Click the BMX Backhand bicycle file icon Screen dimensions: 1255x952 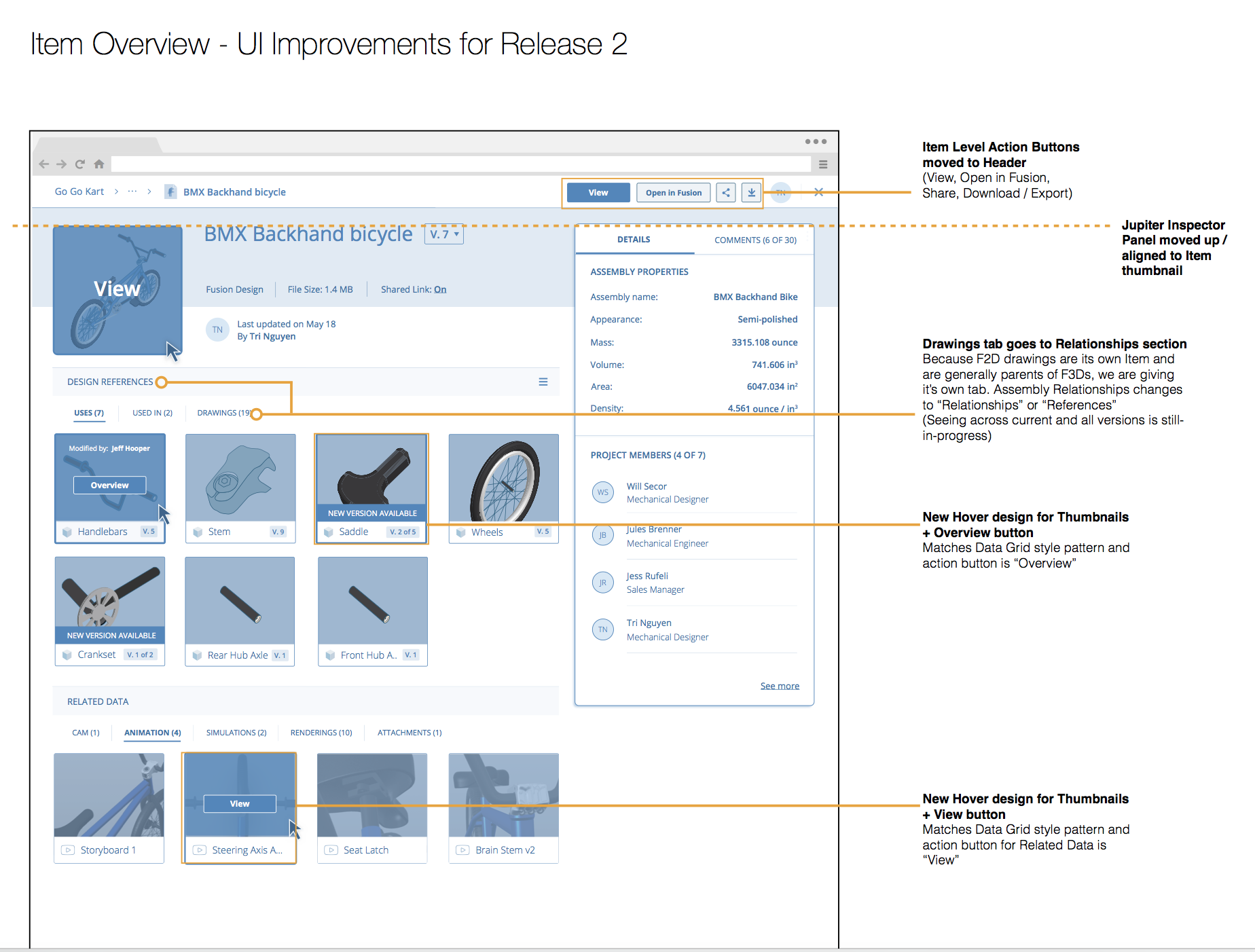[171, 192]
